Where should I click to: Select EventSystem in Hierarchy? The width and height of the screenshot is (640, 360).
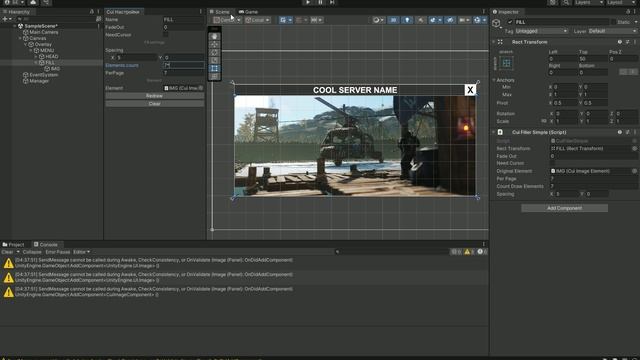tap(44, 75)
